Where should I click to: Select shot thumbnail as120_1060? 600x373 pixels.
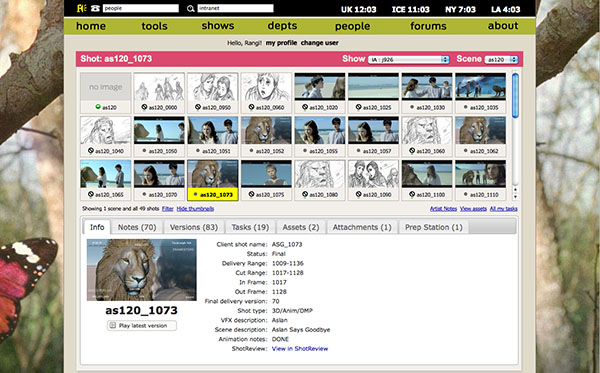pos(427,136)
